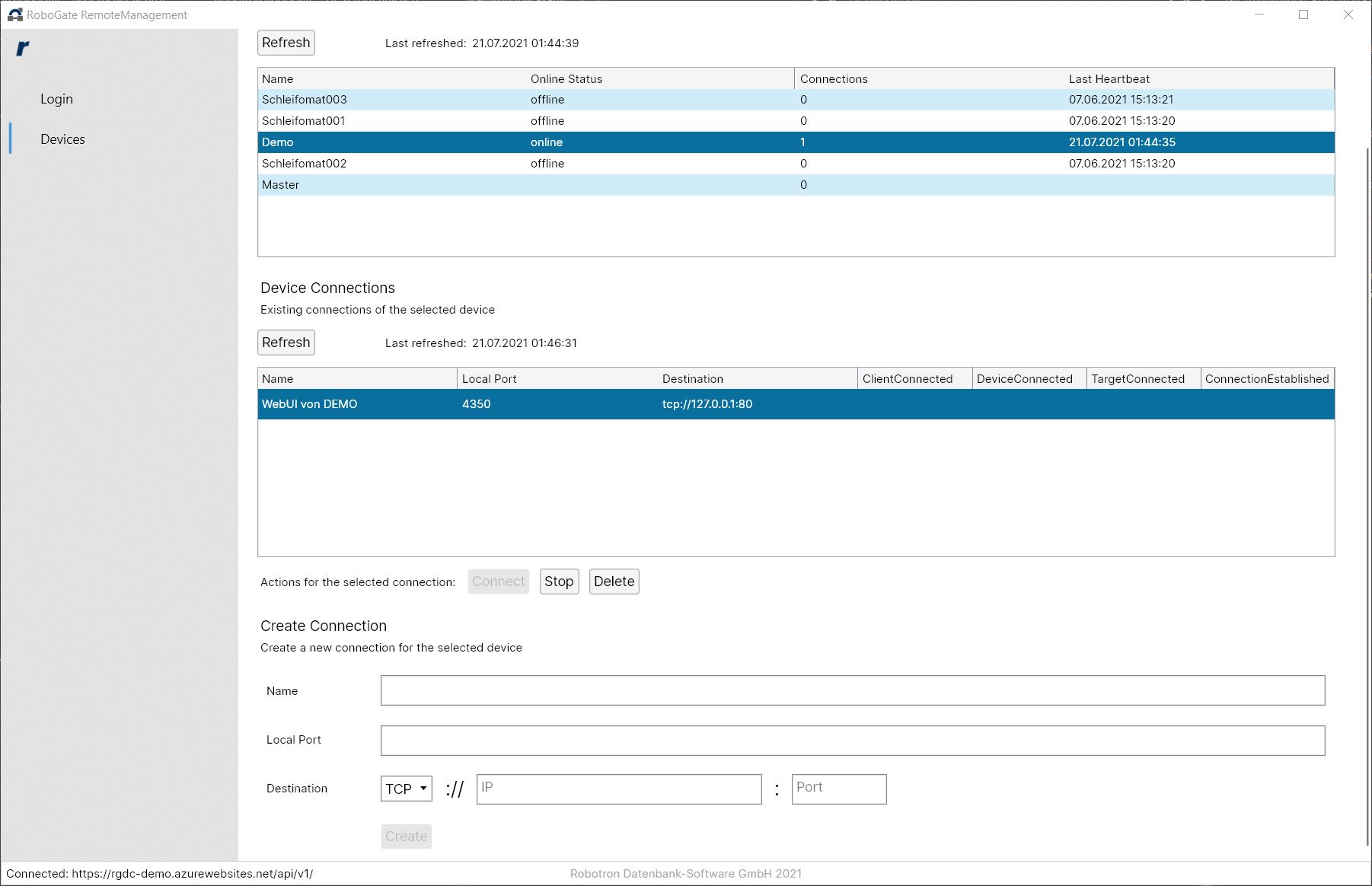
Task: Click the RoboGate app icon in title bar
Action: pos(14,14)
